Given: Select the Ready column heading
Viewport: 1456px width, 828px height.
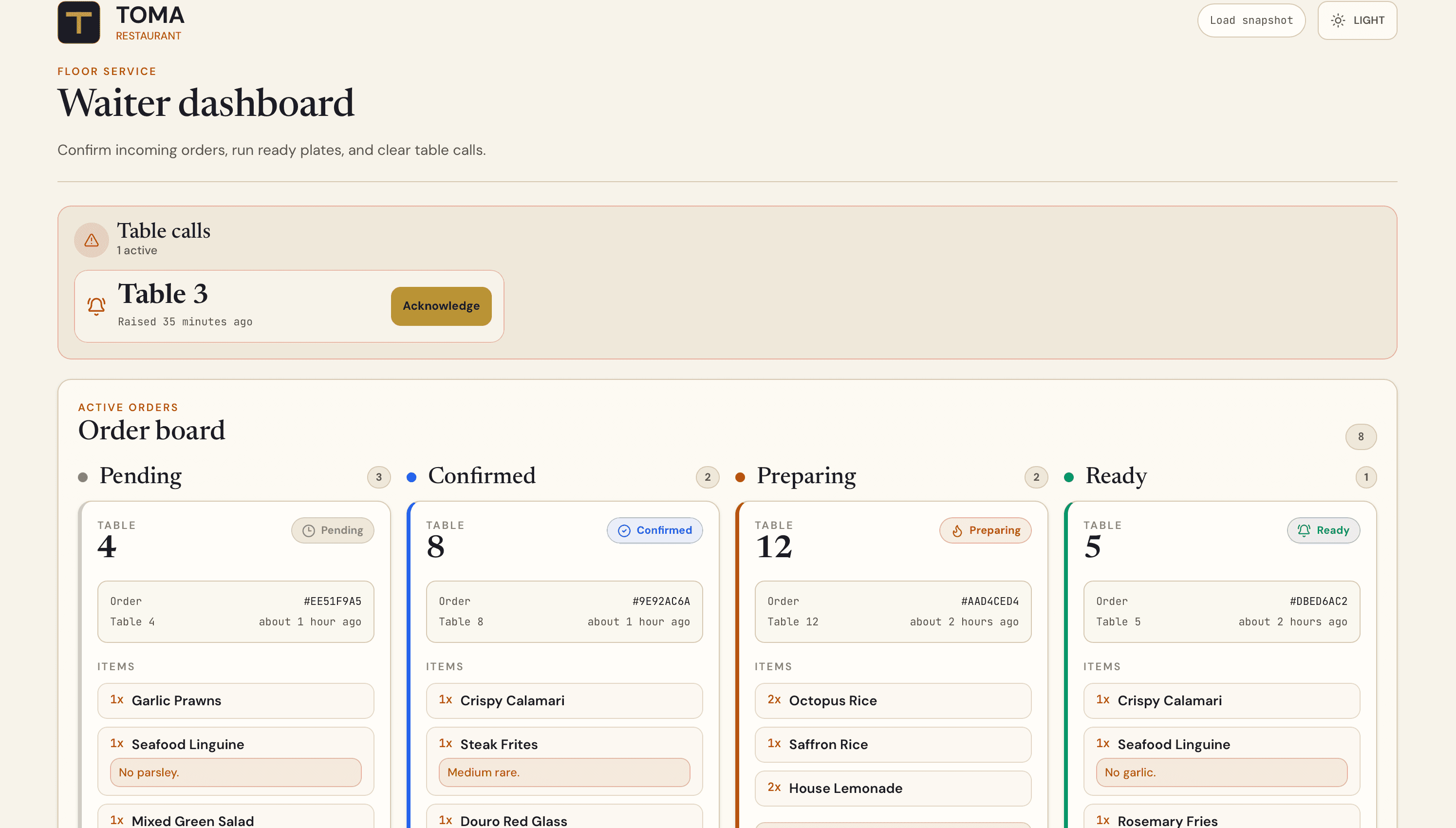Looking at the screenshot, I should [1116, 475].
